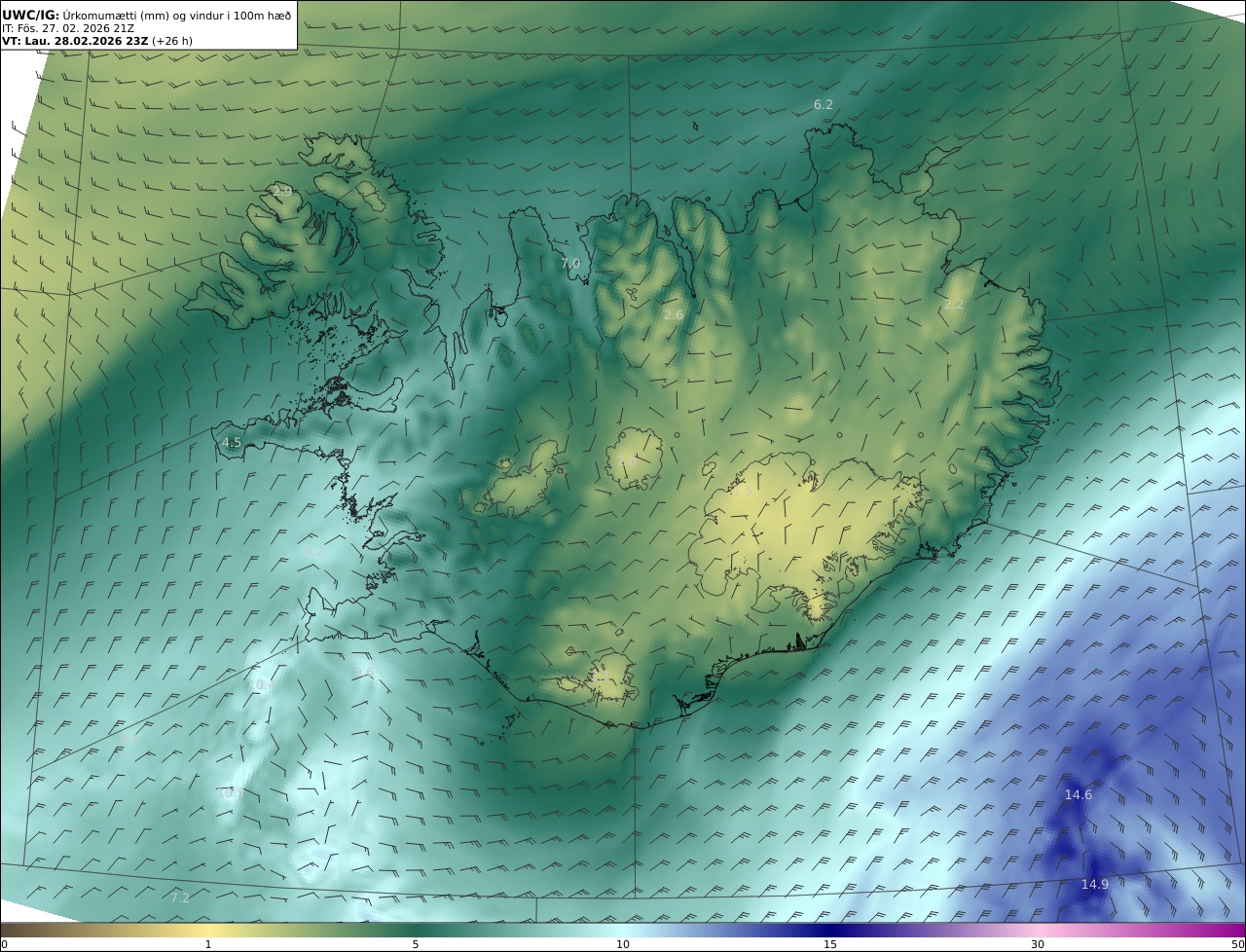Click the 14.9 value label

pos(1095,885)
